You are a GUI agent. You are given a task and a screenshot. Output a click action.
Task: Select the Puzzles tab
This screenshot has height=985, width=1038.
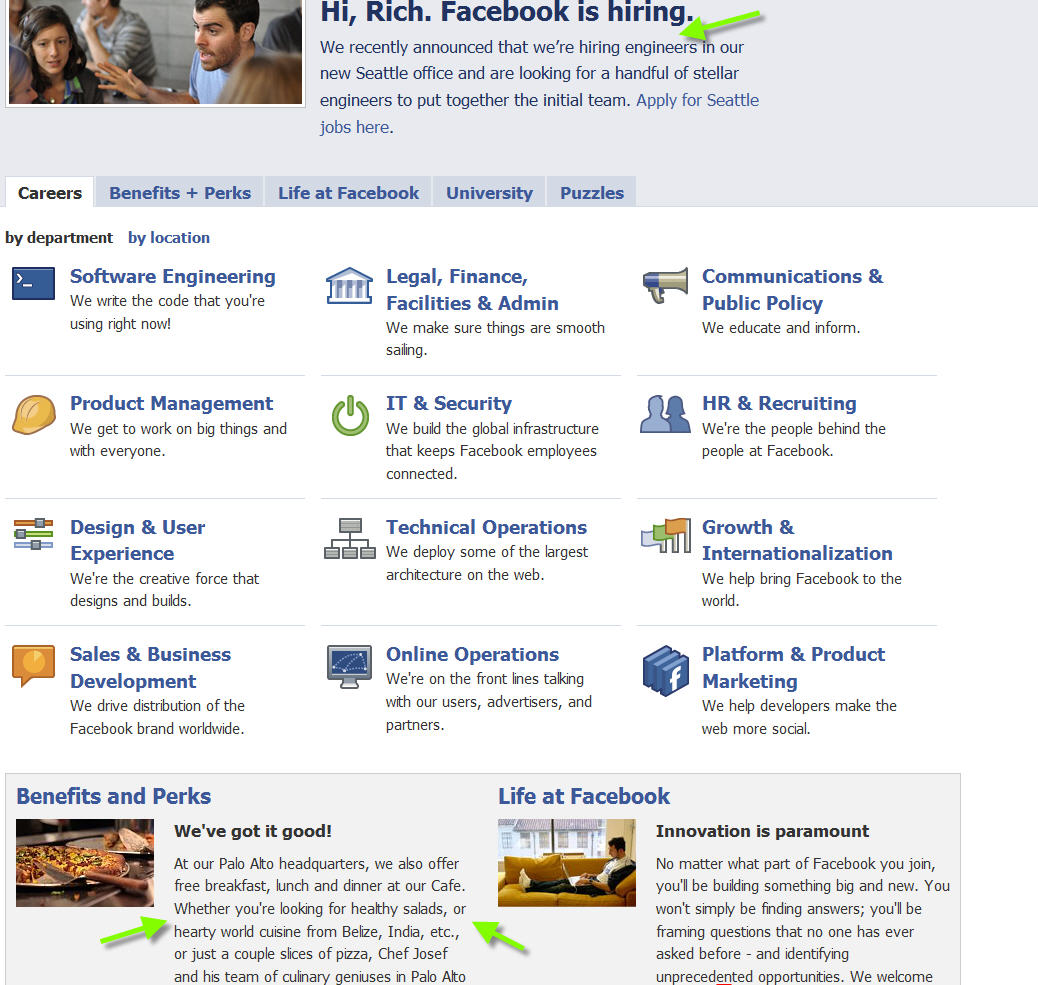click(x=592, y=193)
